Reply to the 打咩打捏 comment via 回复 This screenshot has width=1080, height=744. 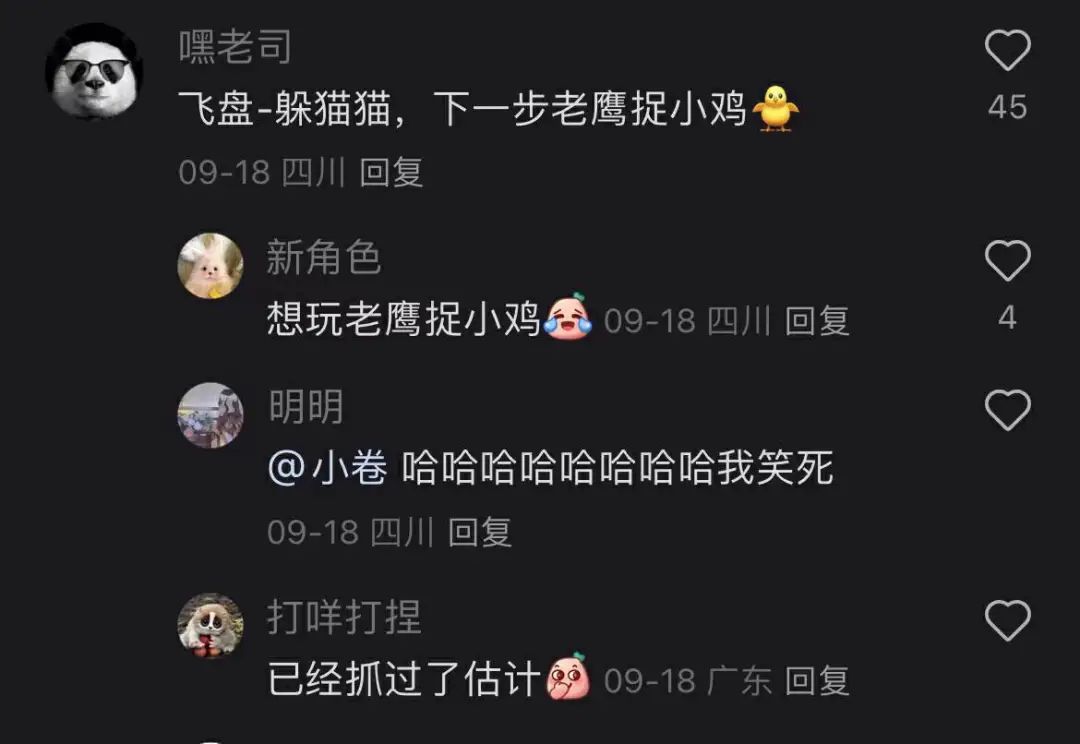(x=817, y=681)
